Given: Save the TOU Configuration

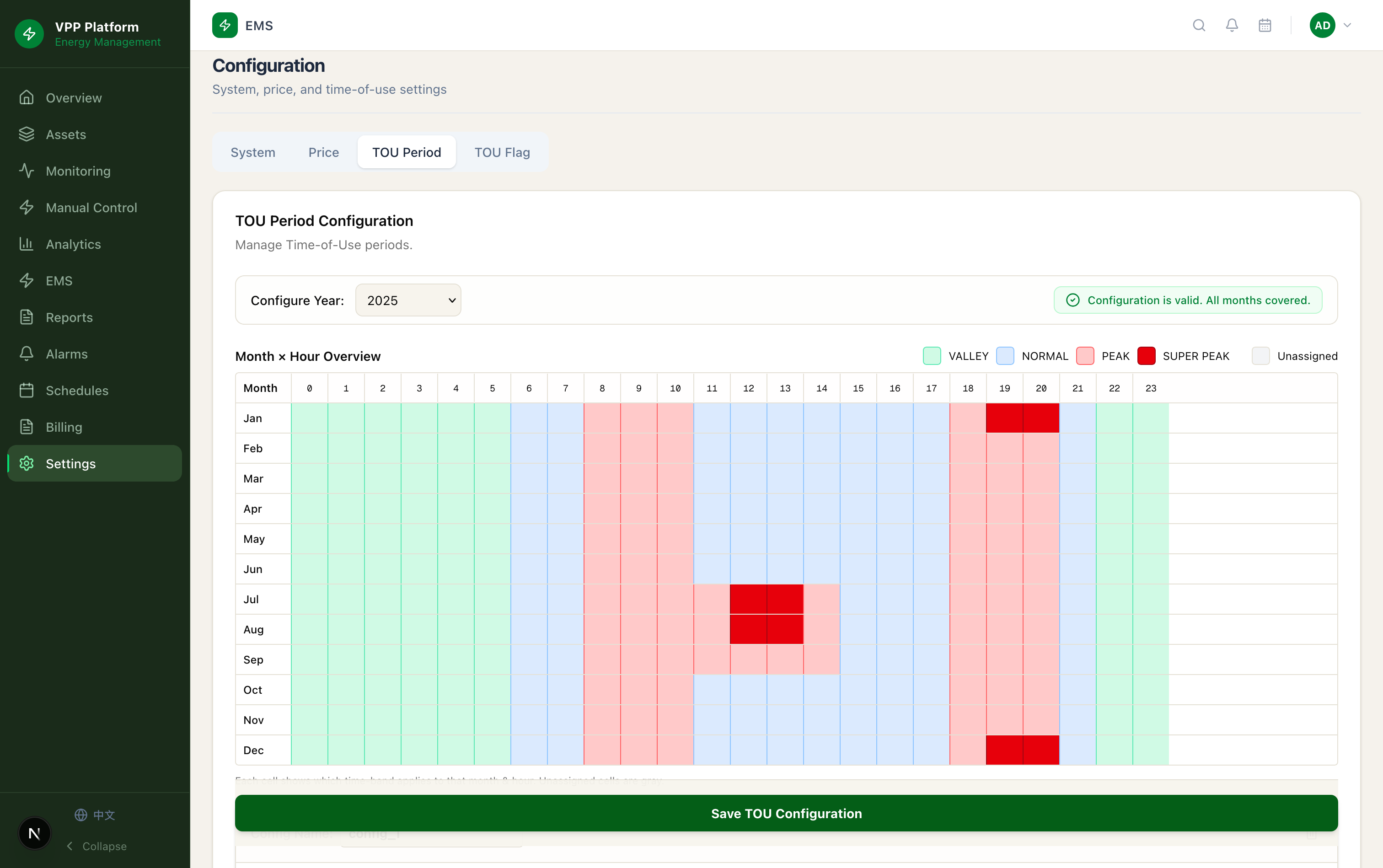Looking at the screenshot, I should click(x=787, y=814).
